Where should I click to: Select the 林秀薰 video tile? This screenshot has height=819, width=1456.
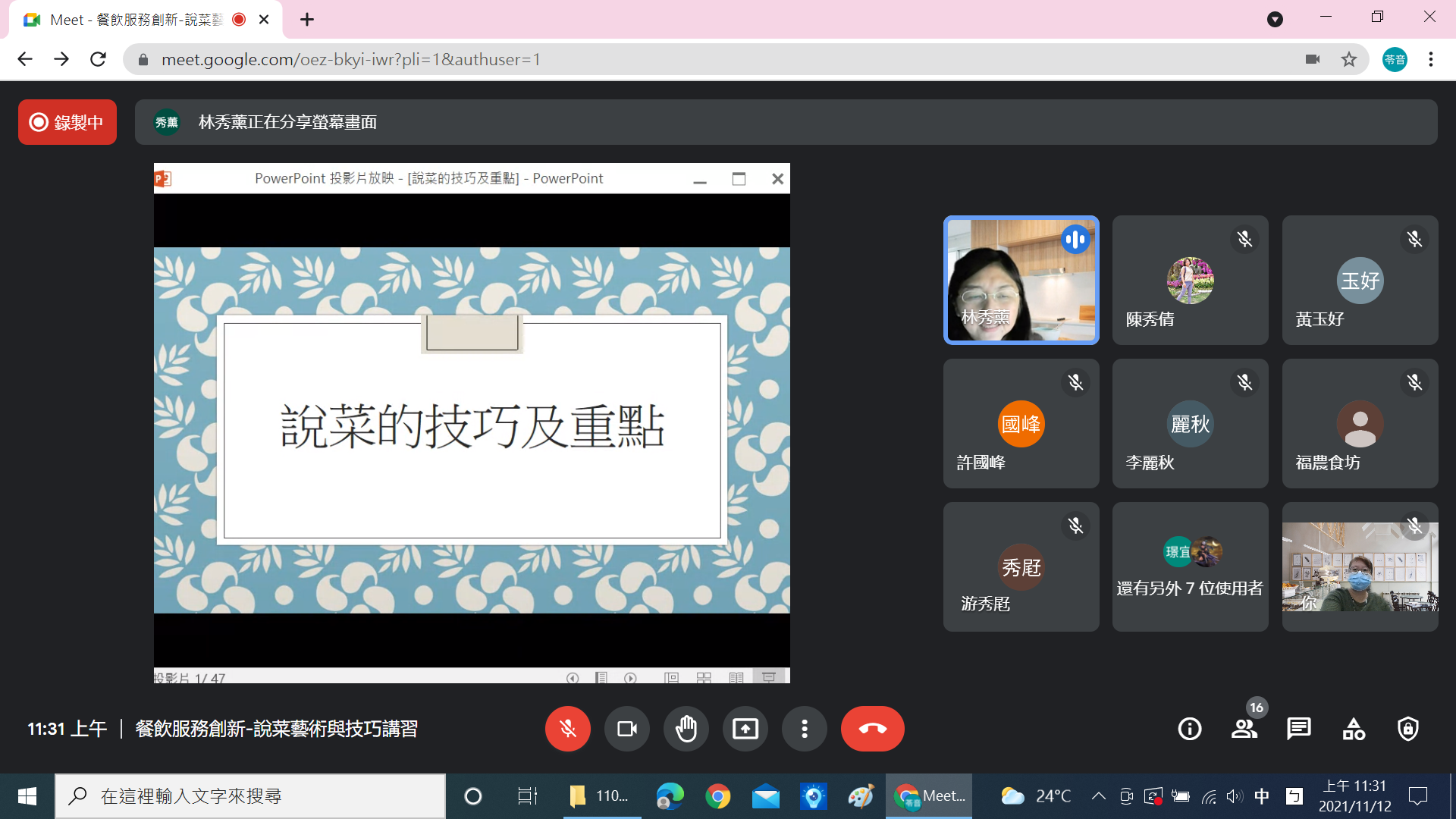(1021, 280)
